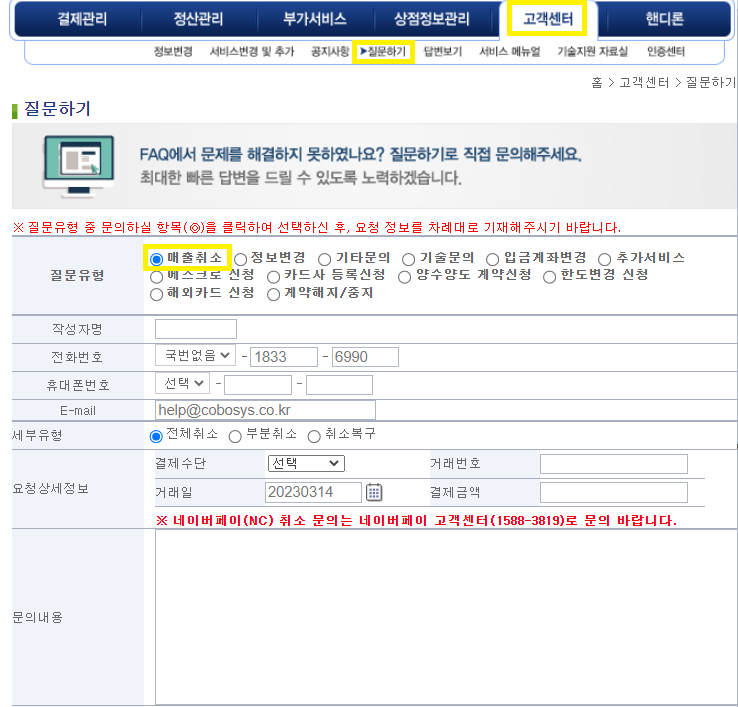Select 부분취소 as the detail type

[235, 436]
